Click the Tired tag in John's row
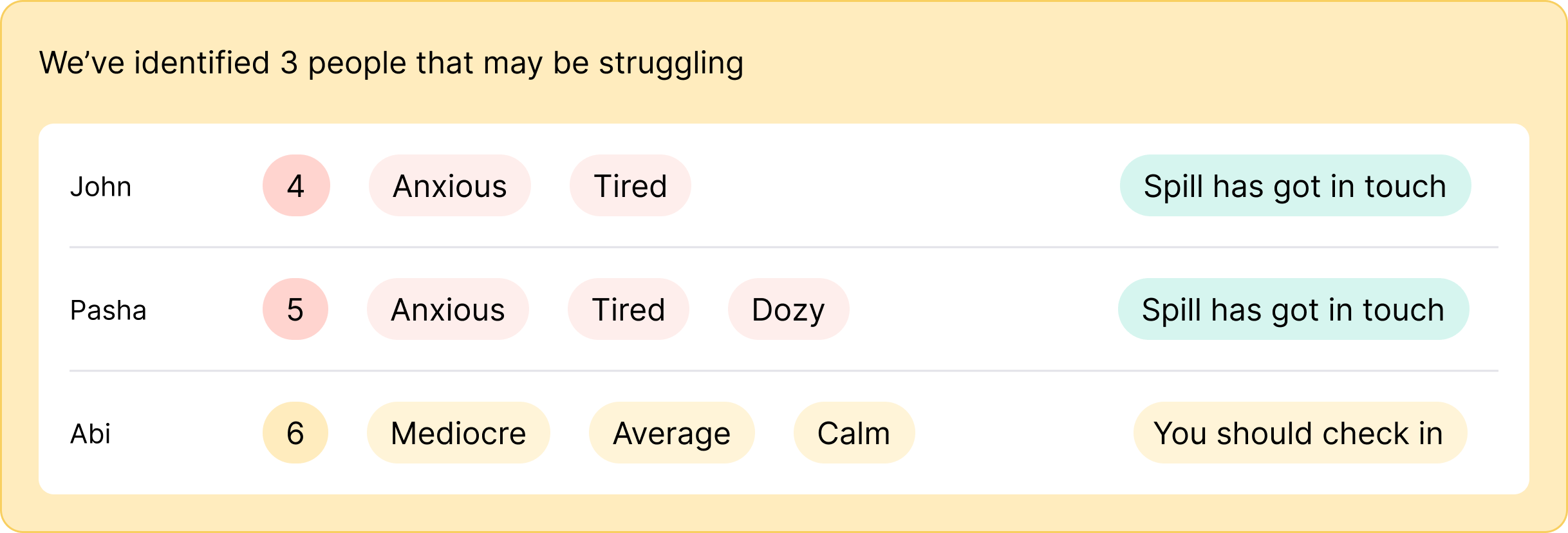The image size is (1568, 533). coord(630,185)
